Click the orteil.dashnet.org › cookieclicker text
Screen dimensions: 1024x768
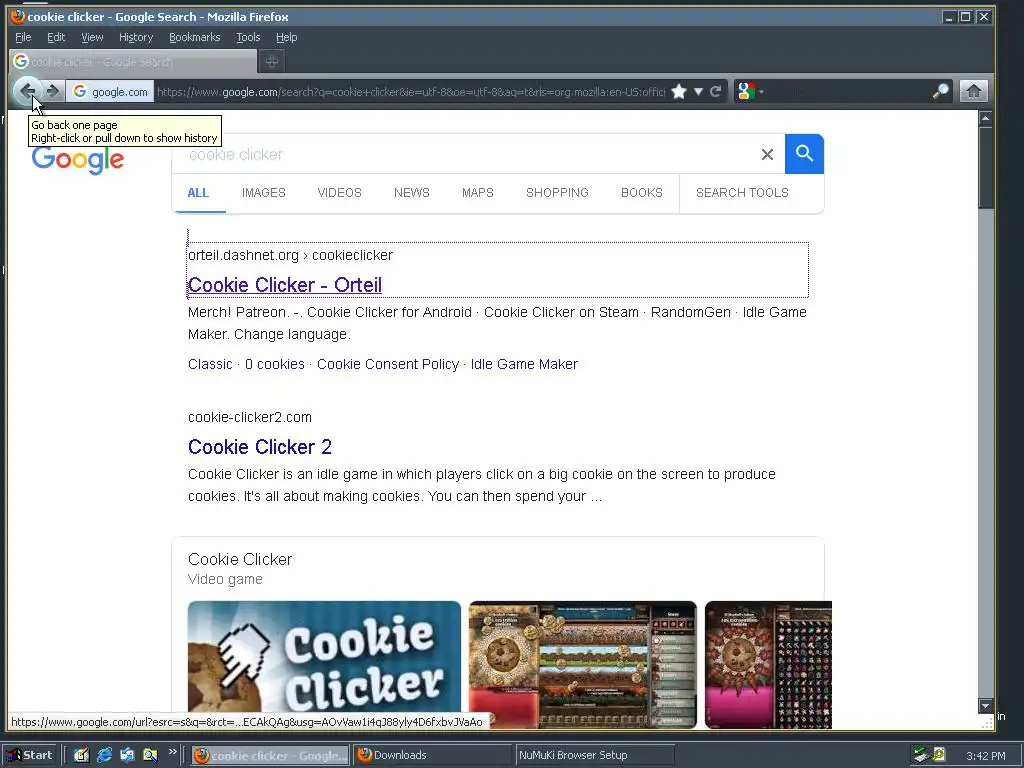(290, 255)
